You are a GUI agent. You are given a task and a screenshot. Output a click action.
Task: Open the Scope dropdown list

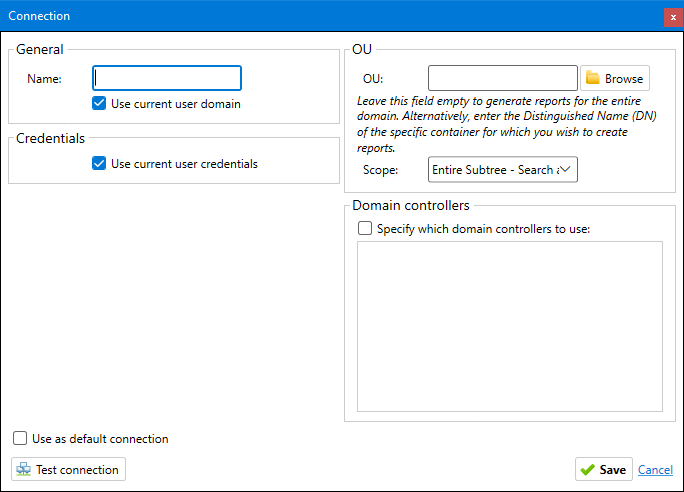503,169
